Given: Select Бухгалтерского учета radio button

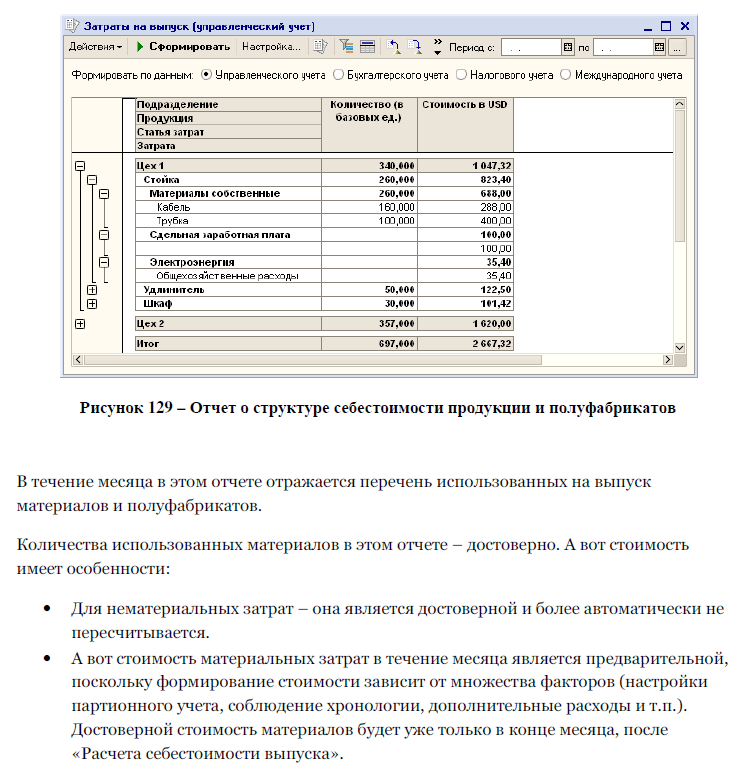Looking at the screenshot, I should 338,75.
